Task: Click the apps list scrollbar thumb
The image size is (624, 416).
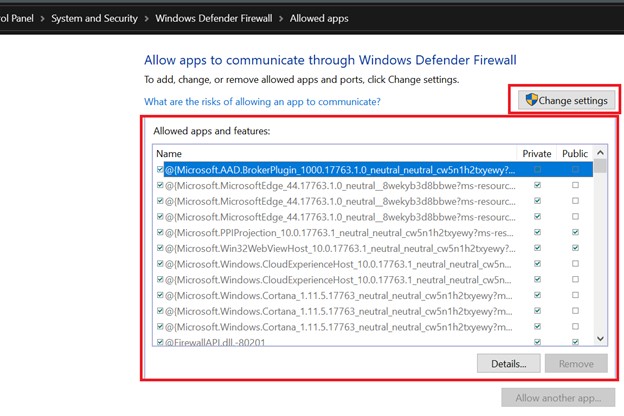Action: 600,166
